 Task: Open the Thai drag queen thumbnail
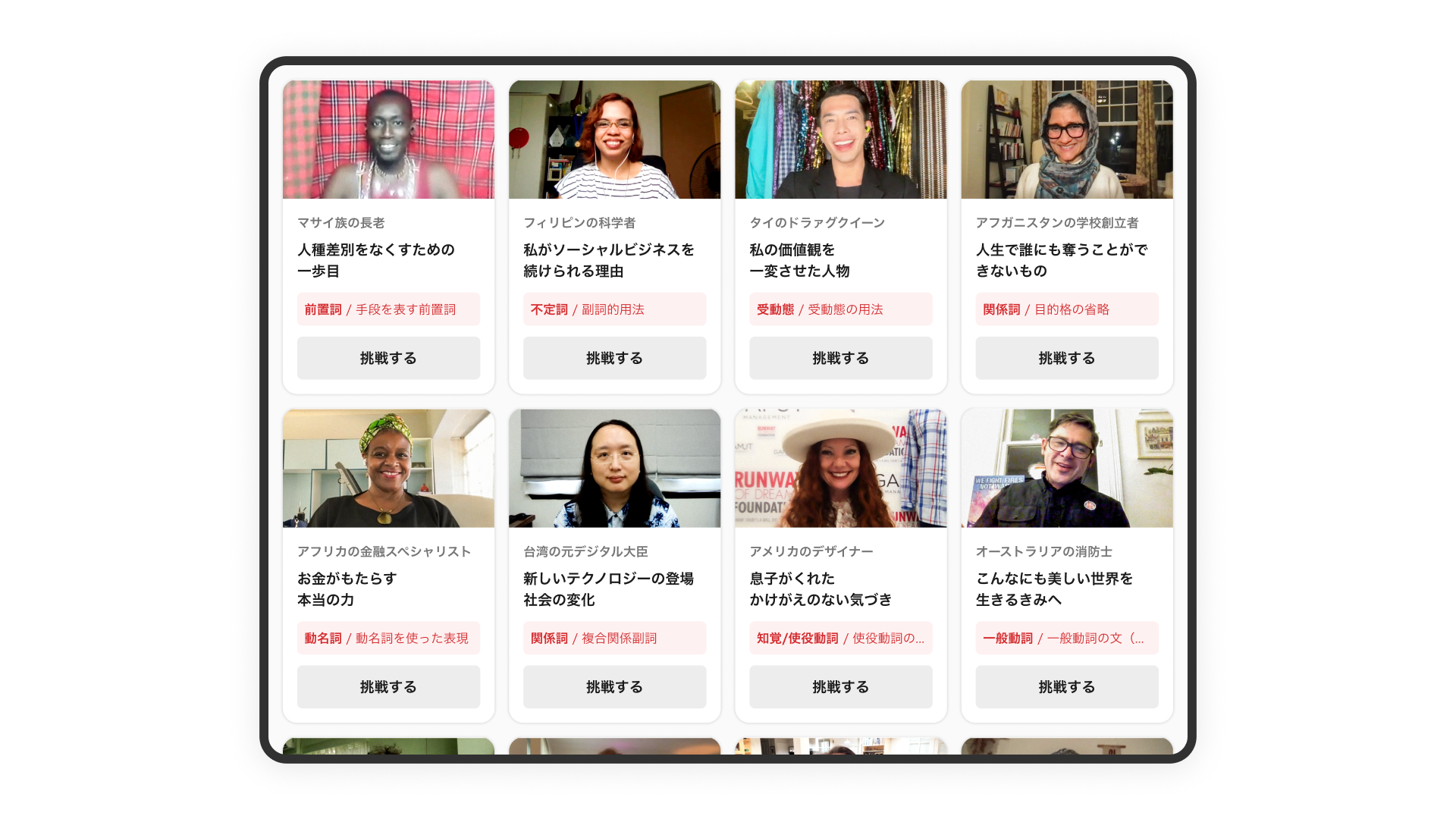click(x=840, y=140)
